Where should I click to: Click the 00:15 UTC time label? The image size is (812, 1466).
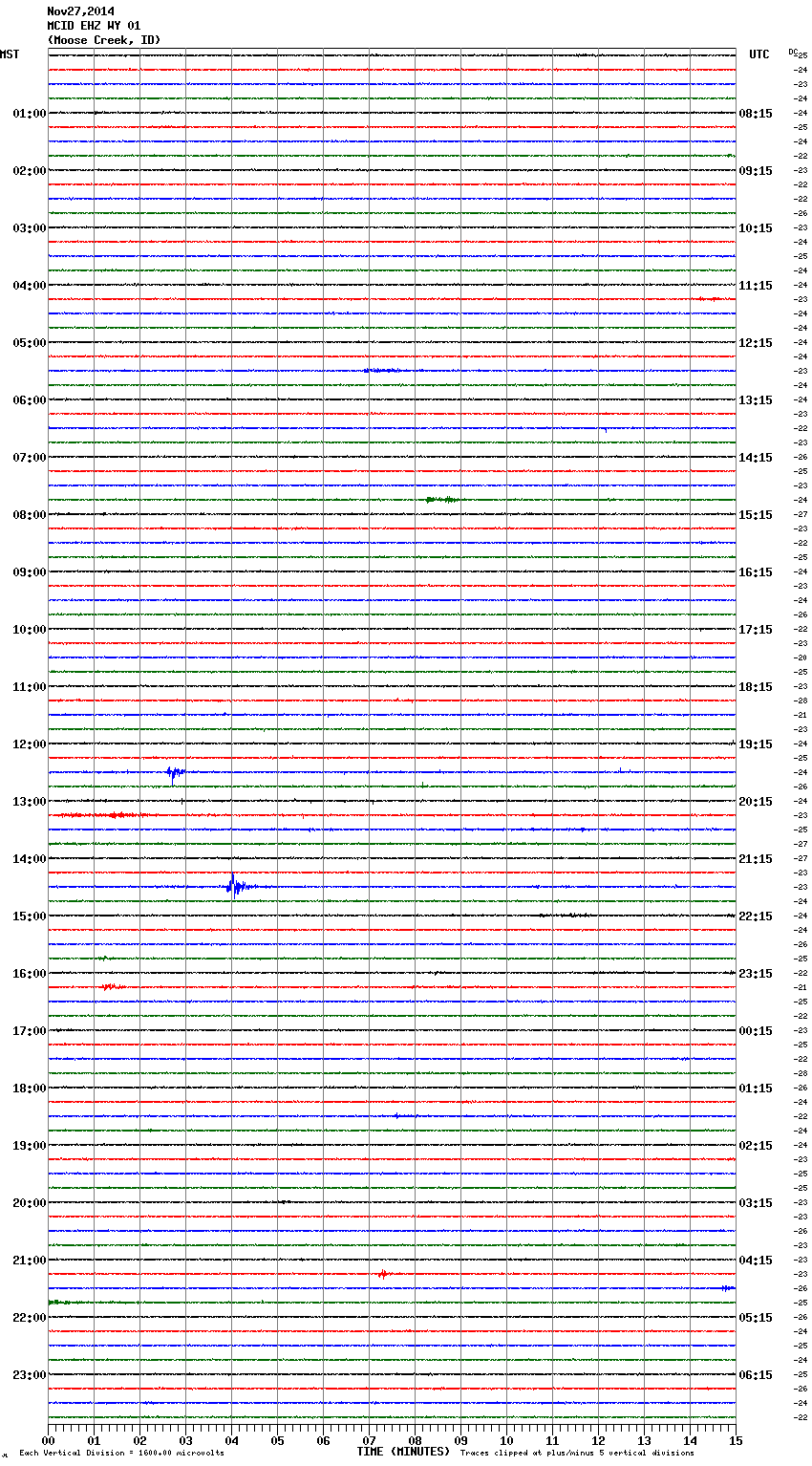(756, 1031)
